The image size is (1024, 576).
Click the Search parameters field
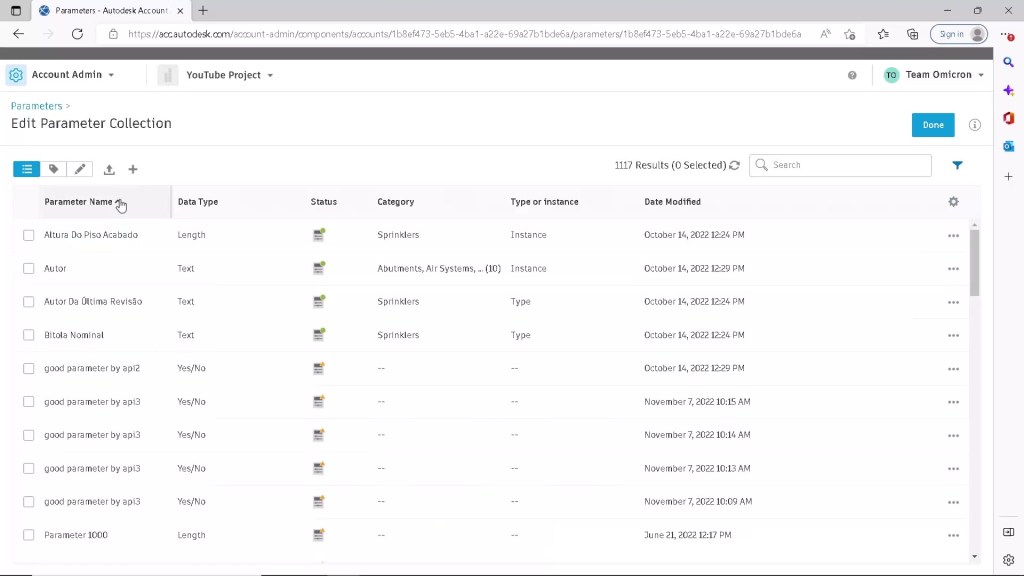[x=840, y=165]
